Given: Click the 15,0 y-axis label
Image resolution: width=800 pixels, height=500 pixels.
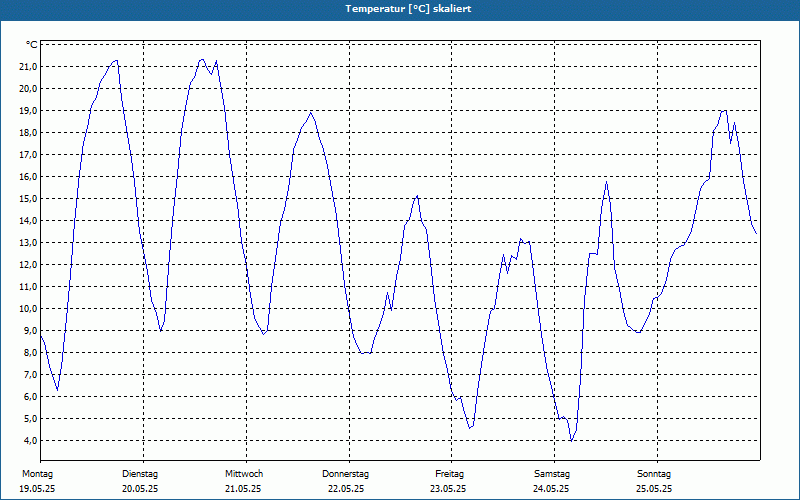Looking at the screenshot, I should coord(28,198).
